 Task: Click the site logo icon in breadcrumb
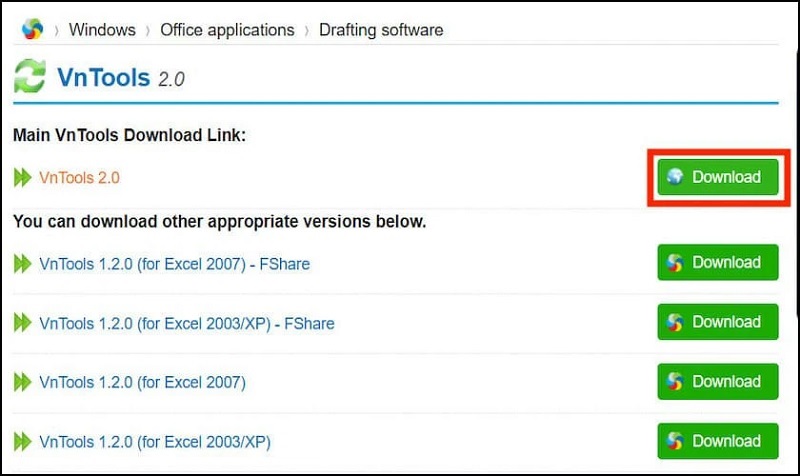point(33,28)
